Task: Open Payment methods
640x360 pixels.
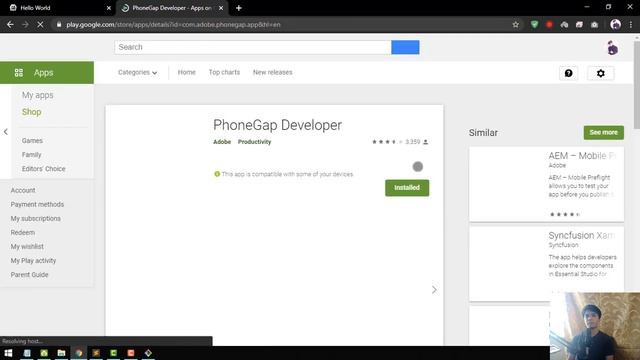Action: (x=37, y=204)
